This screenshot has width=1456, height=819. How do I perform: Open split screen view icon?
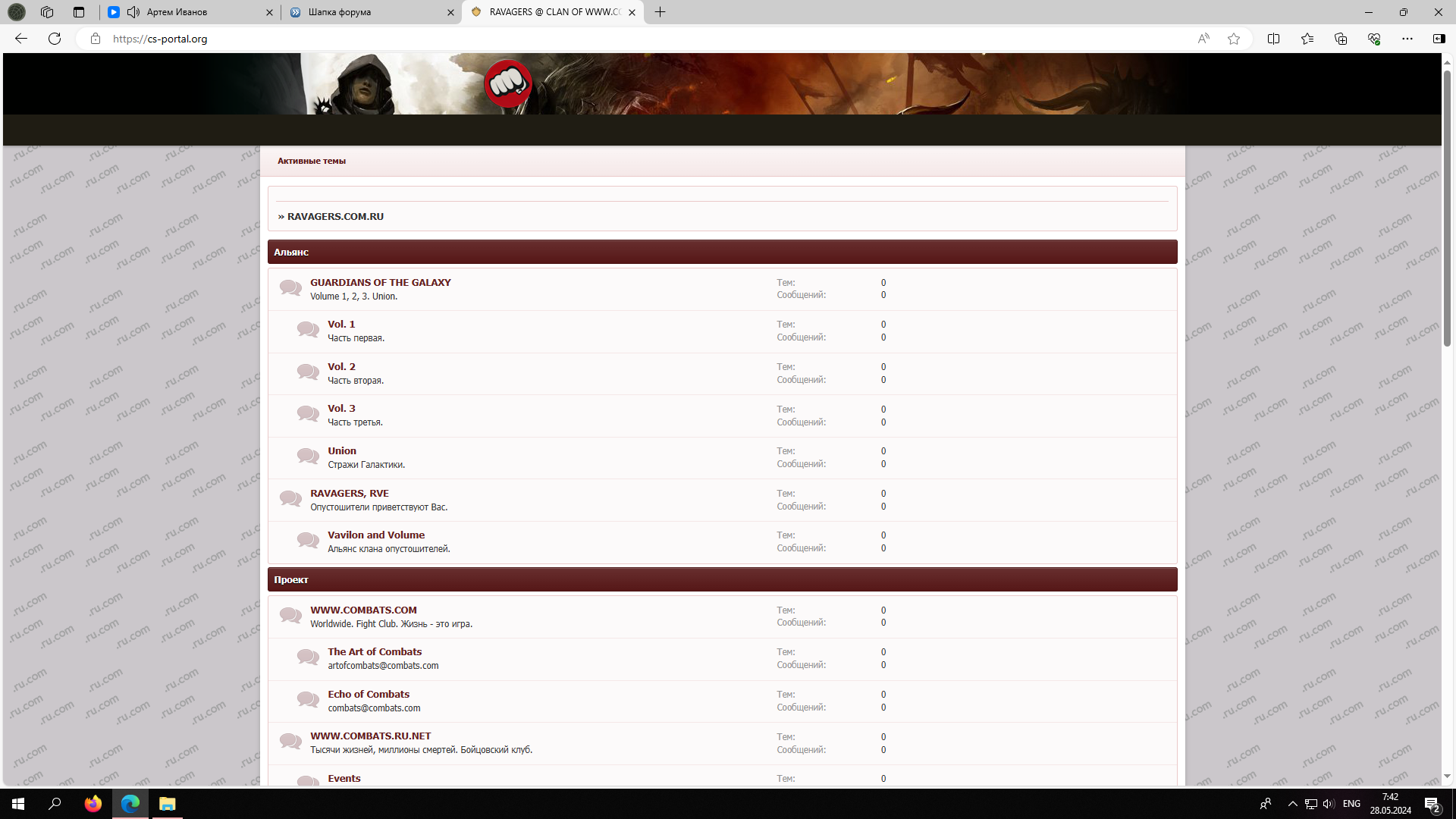(1273, 39)
